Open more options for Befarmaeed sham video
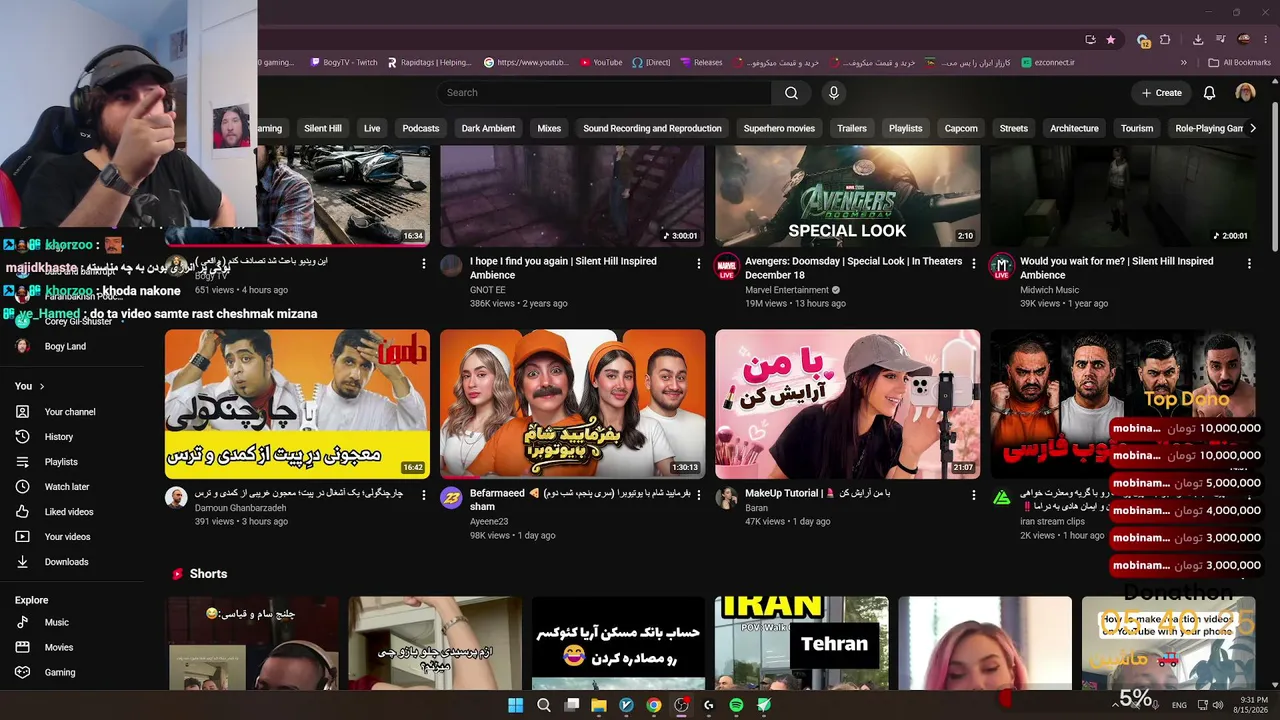 click(699, 495)
